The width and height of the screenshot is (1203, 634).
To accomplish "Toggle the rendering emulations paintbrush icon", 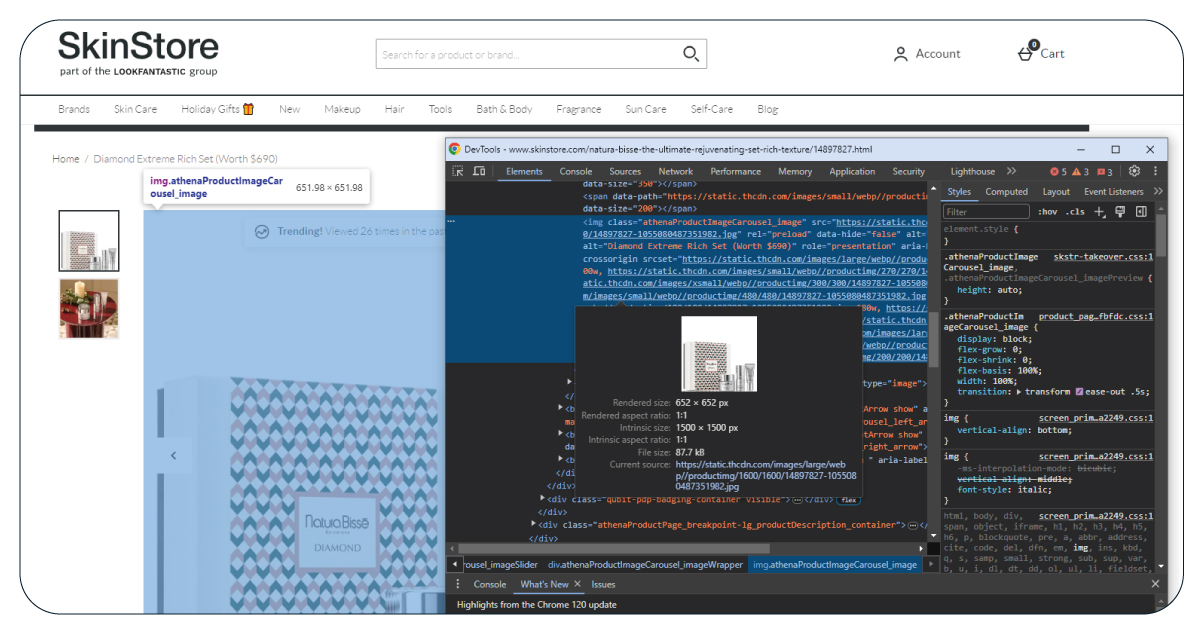I will [1120, 212].
